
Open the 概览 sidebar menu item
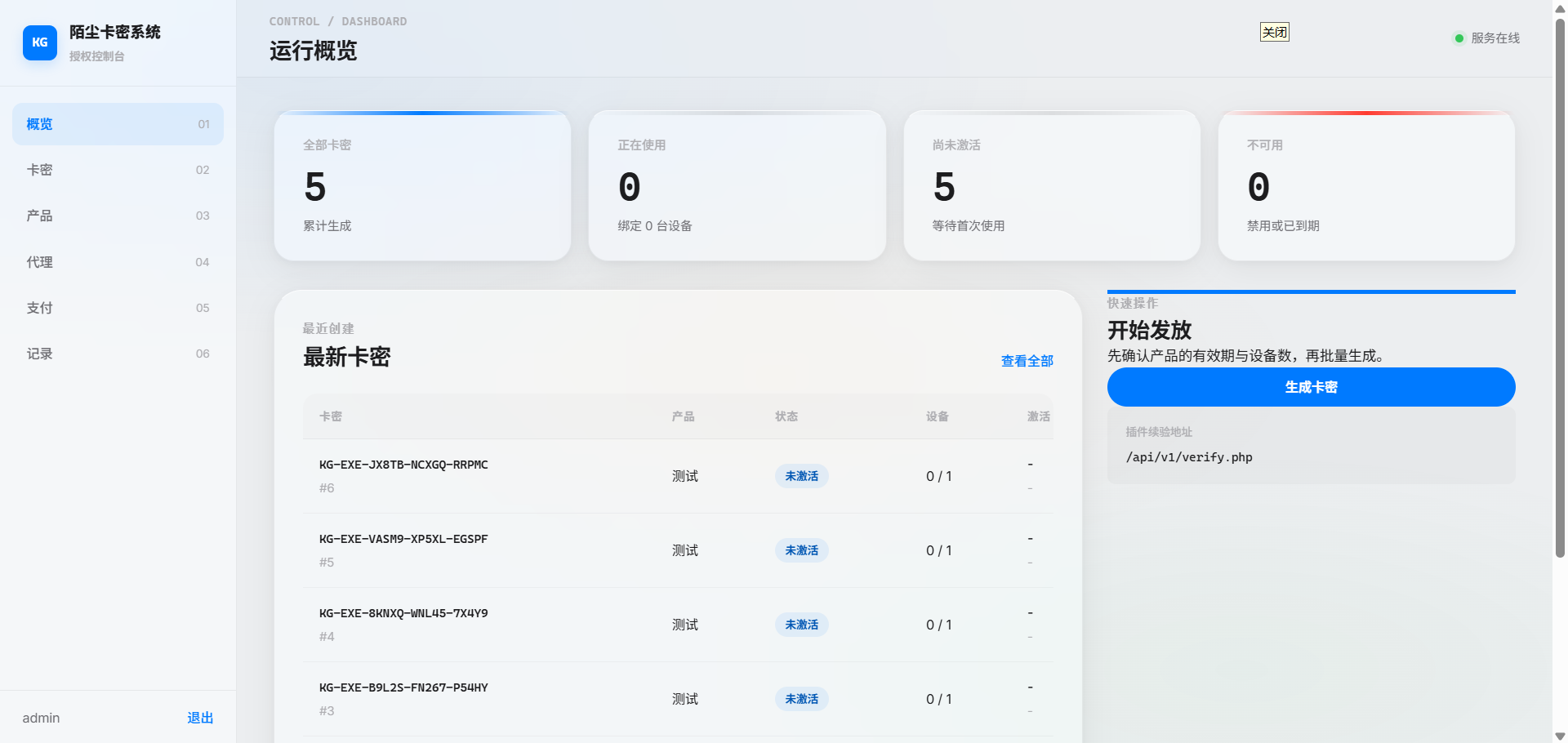[118, 124]
